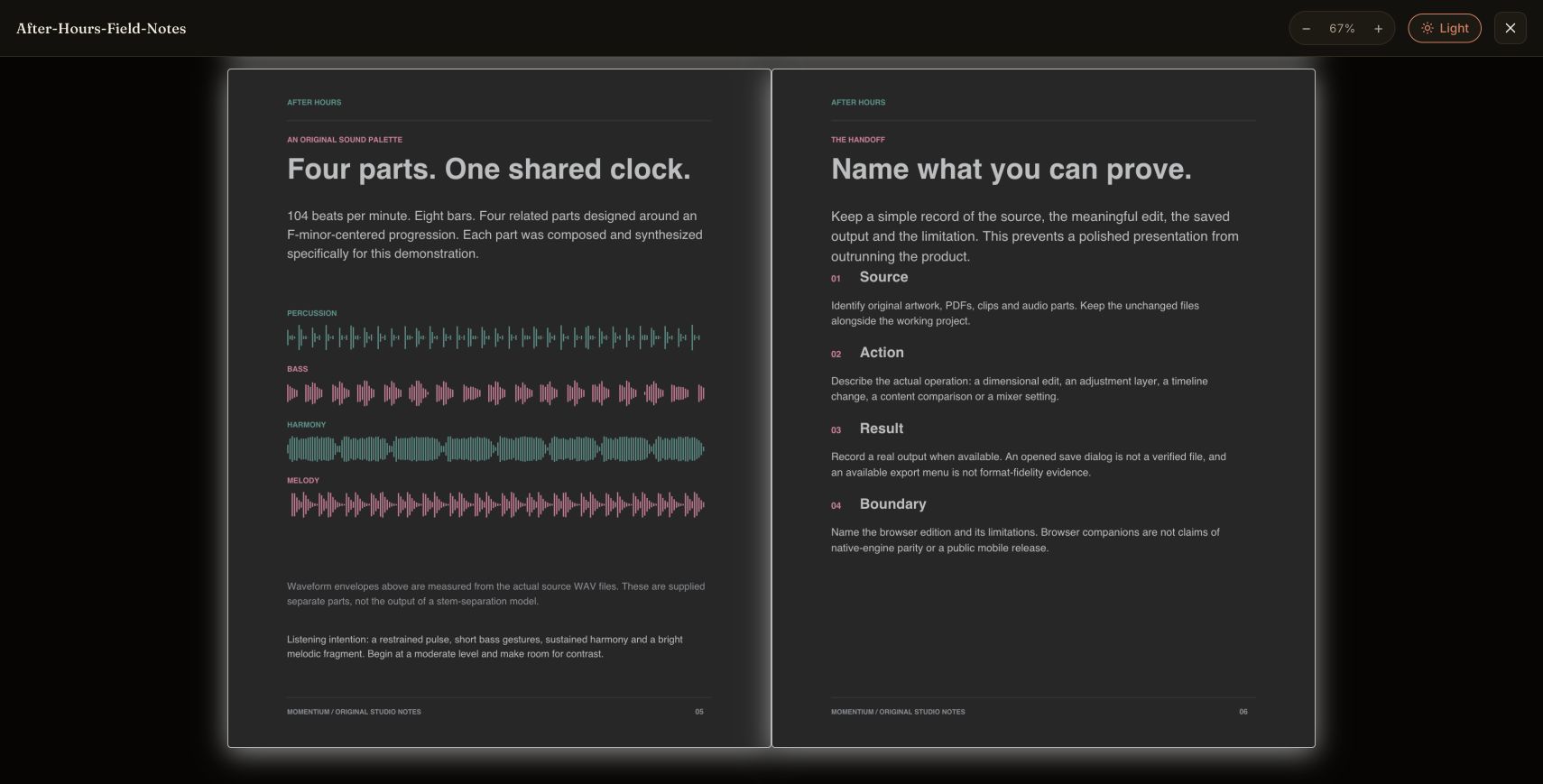
Task: Click page number 05 in the footer
Action: click(x=699, y=712)
